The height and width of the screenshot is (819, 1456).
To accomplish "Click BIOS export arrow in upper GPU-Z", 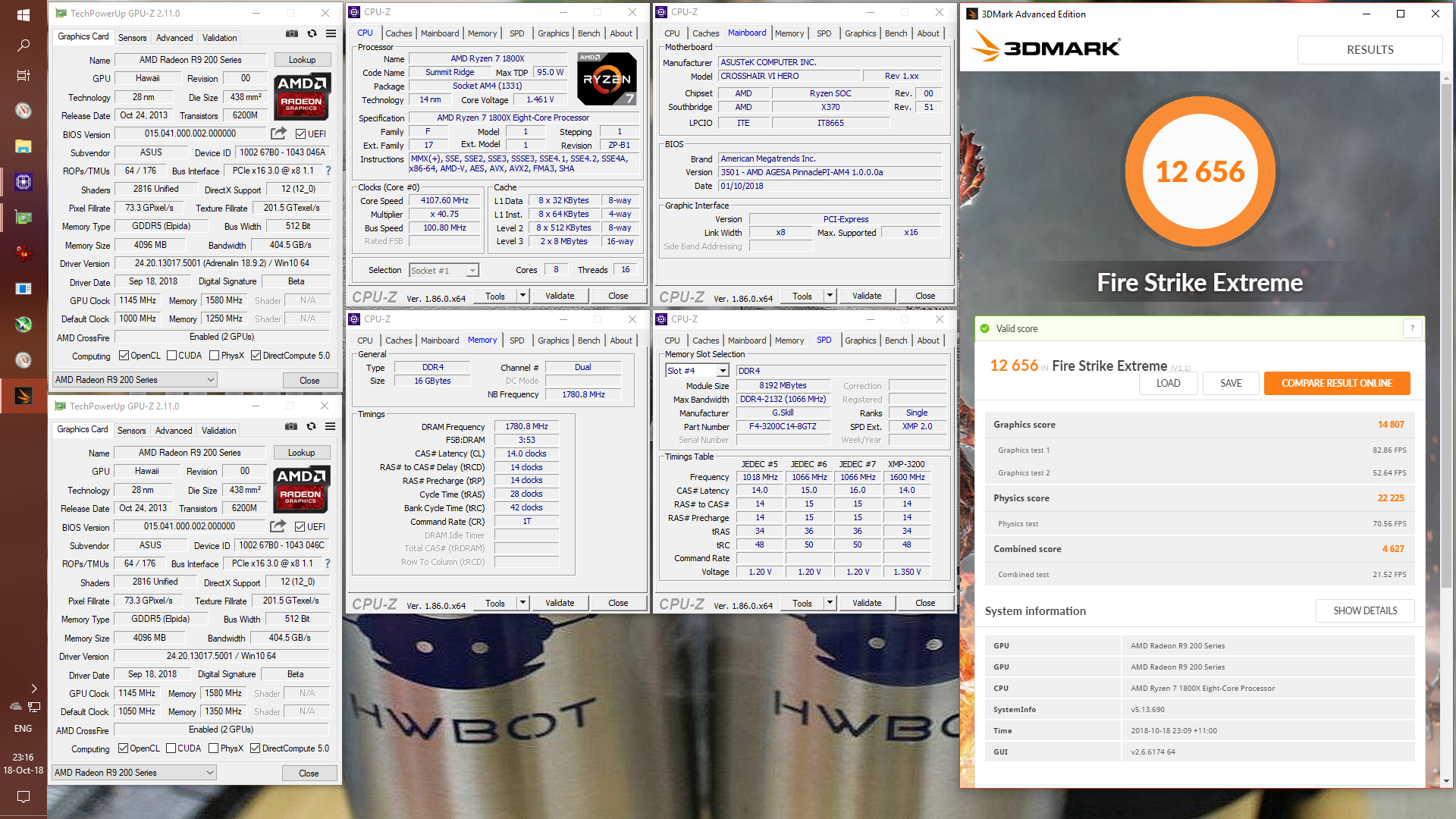I will (278, 133).
